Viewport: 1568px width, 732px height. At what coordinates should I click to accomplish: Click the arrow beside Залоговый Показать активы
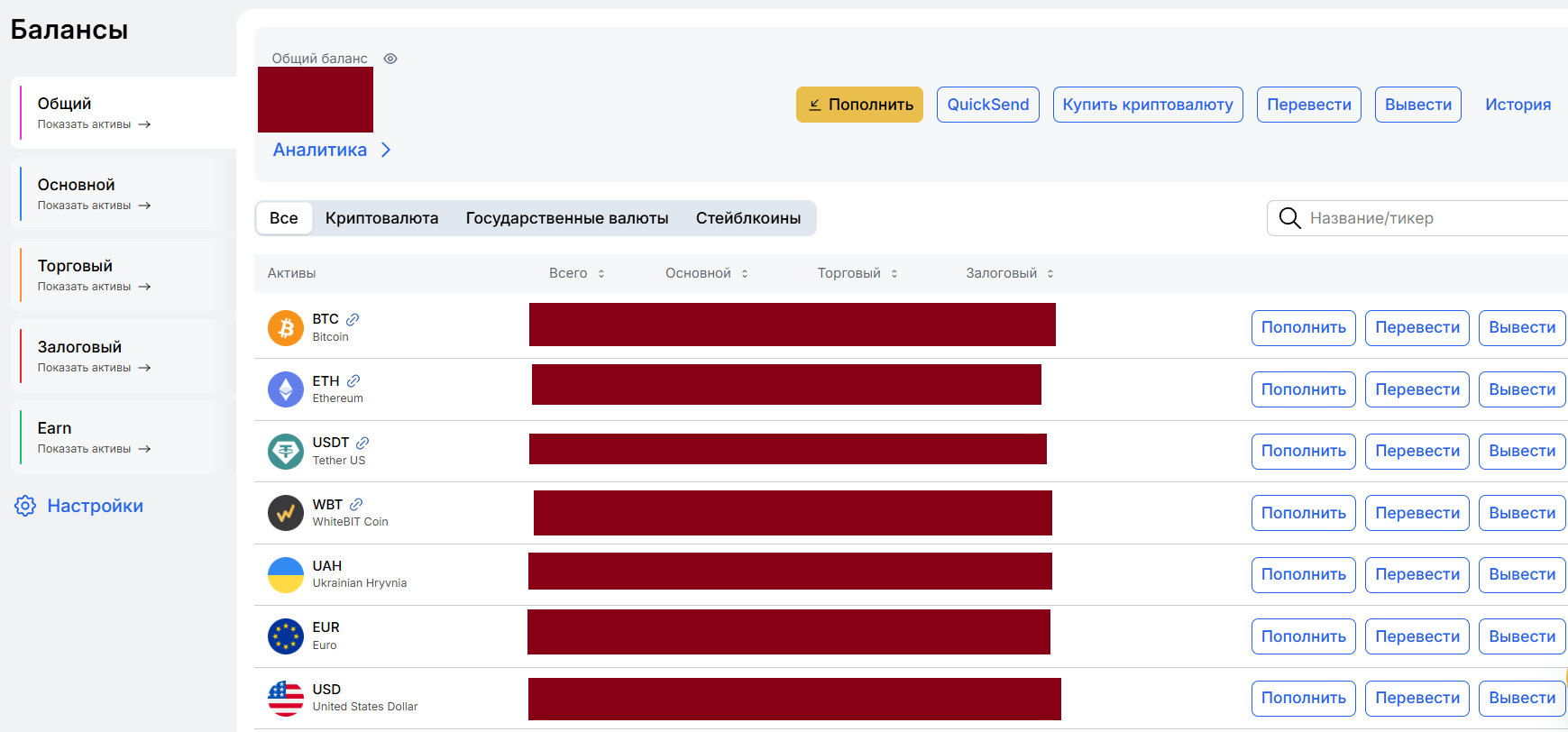click(x=144, y=368)
